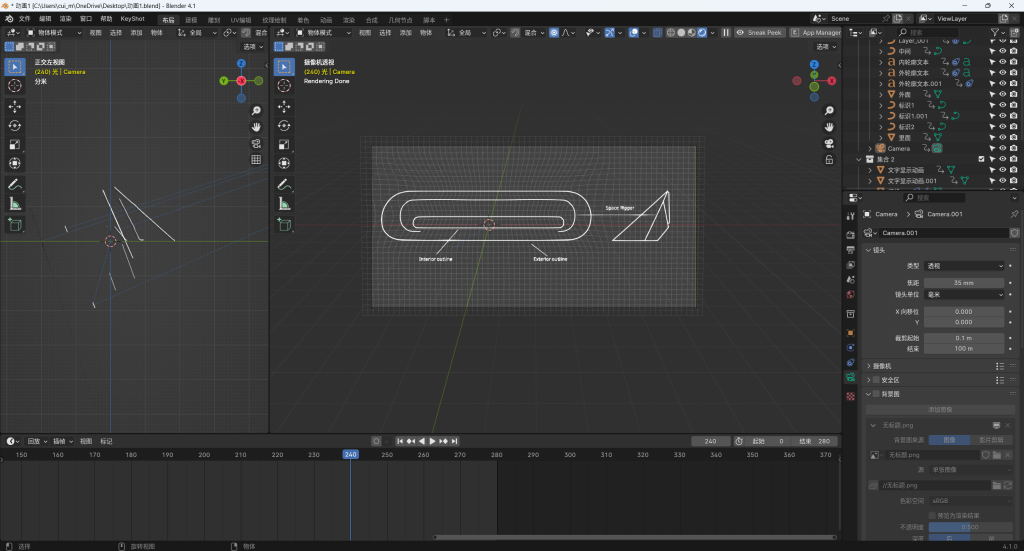Select the Rotate tool in left viewport

pos(15,125)
